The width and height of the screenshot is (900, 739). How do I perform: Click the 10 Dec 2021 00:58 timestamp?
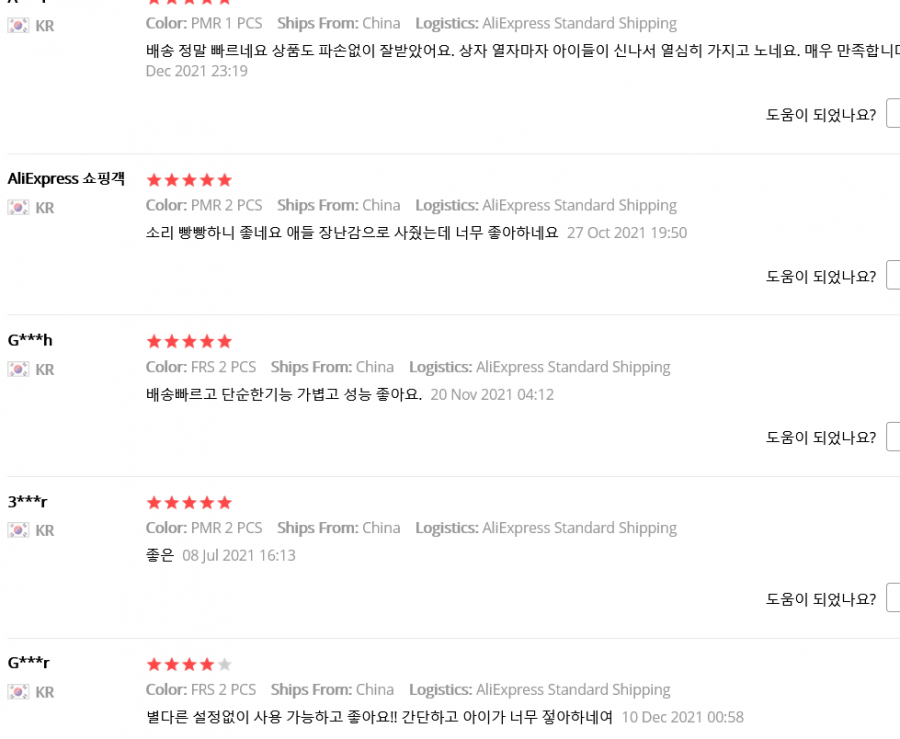(x=682, y=717)
